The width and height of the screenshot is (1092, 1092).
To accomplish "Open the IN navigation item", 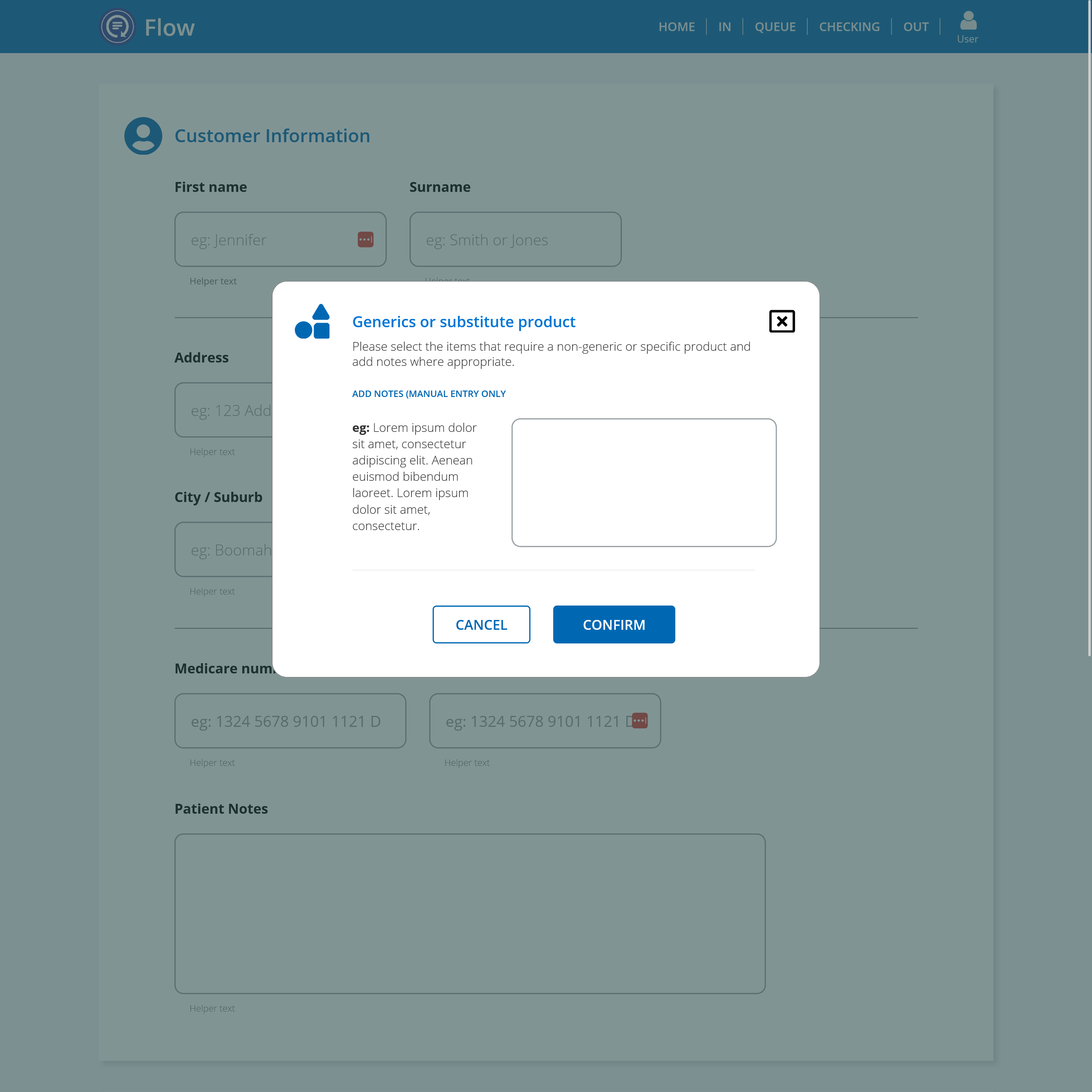I will 724,27.
